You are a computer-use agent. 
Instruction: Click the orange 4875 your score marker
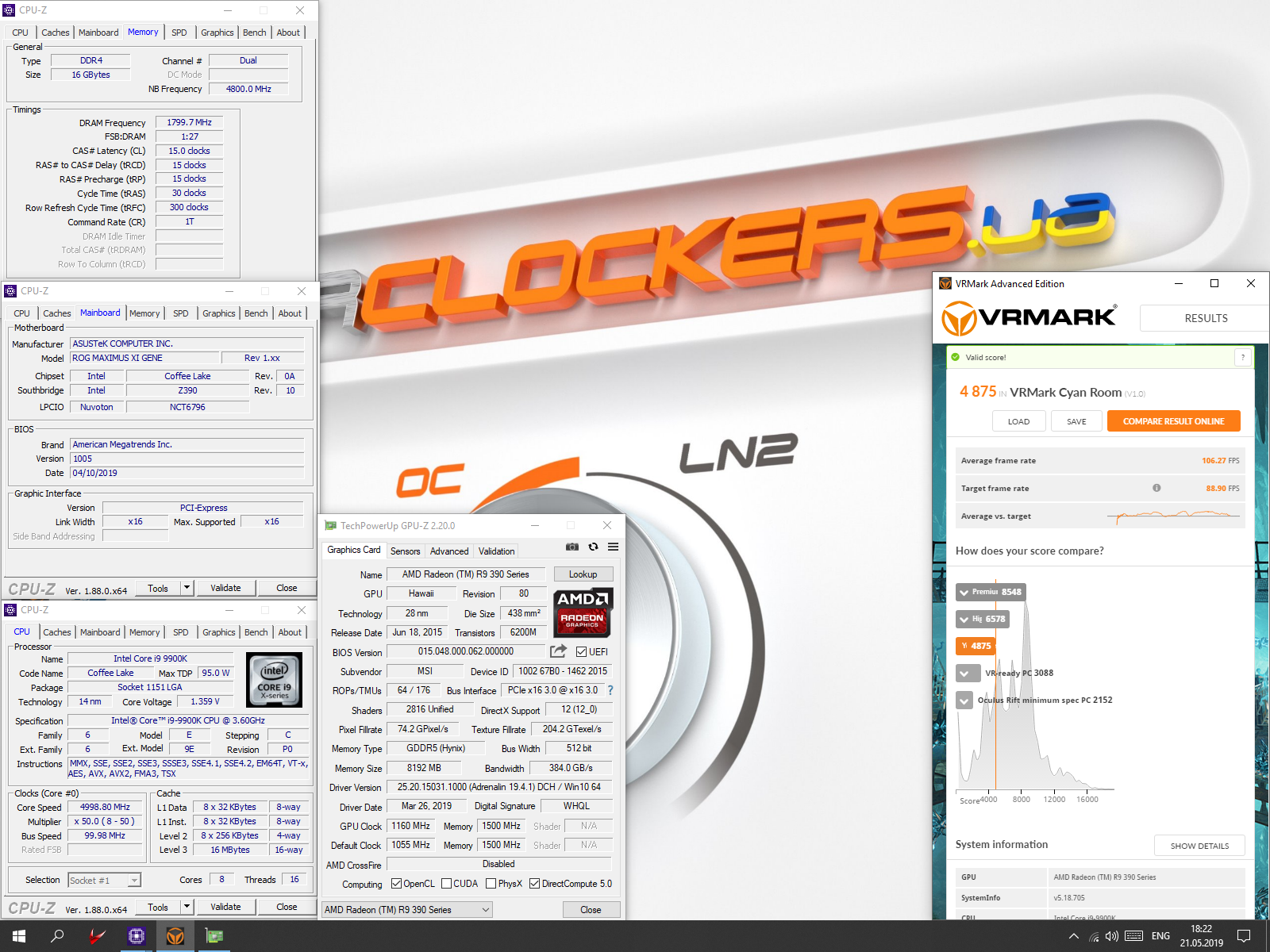pos(976,646)
